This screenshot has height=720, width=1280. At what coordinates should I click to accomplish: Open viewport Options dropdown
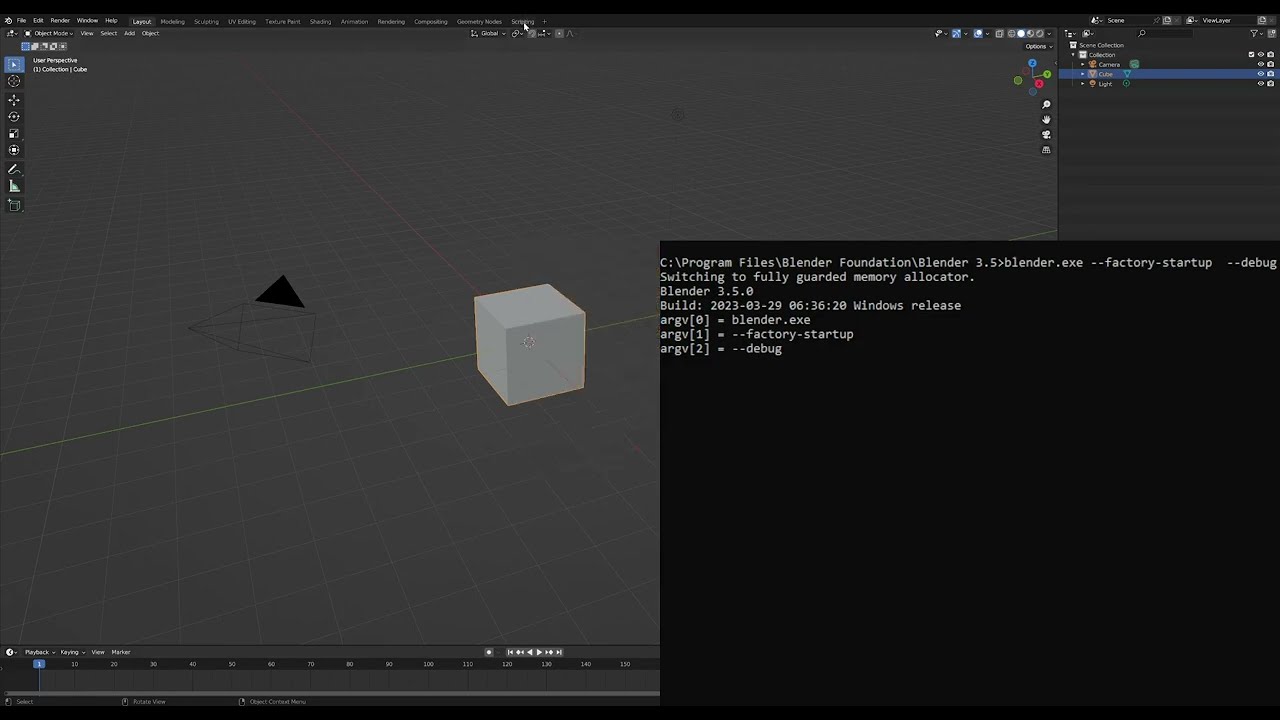point(1038,46)
